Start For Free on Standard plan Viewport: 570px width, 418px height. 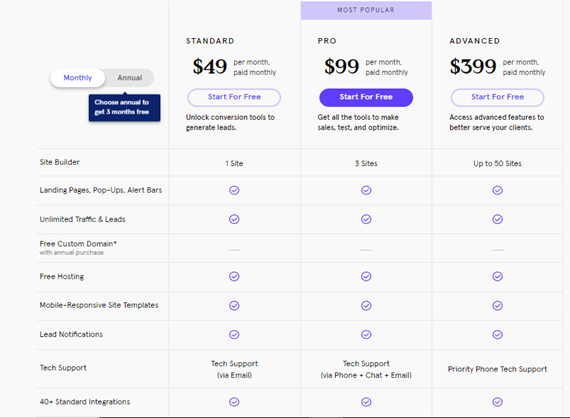pos(234,97)
